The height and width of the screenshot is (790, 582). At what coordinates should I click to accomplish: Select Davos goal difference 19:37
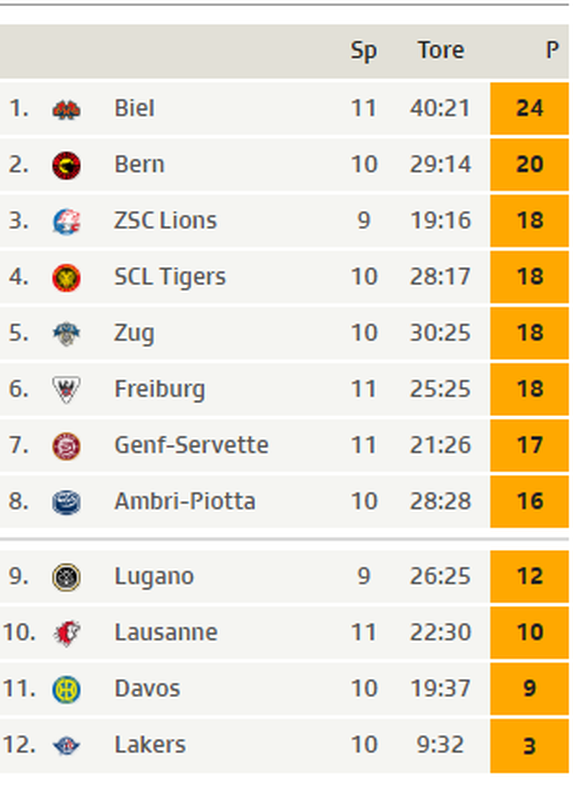pos(441,688)
